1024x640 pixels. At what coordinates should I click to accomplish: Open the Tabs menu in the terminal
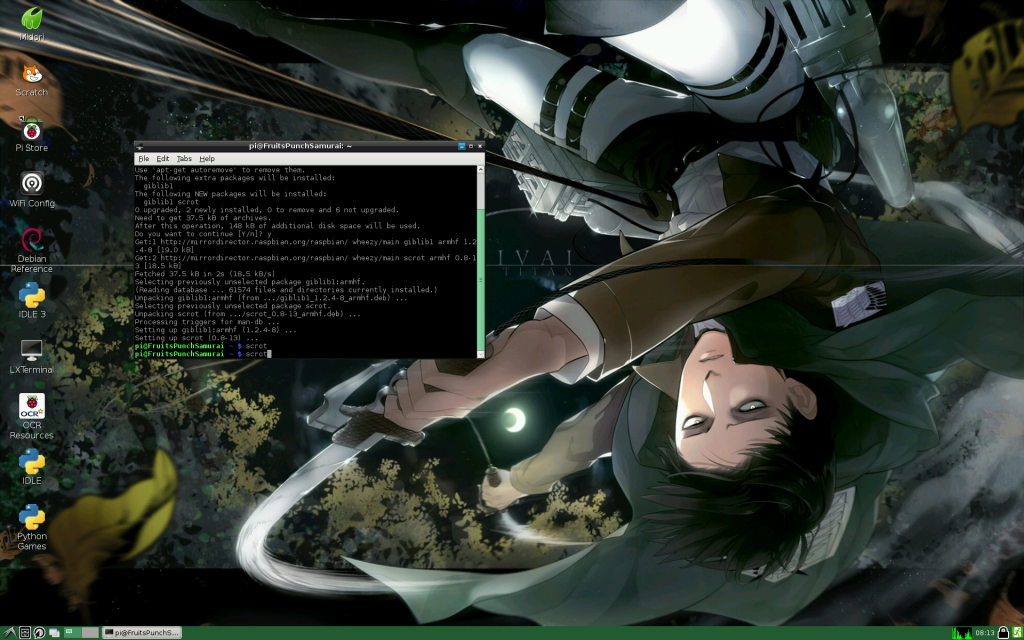[x=184, y=159]
